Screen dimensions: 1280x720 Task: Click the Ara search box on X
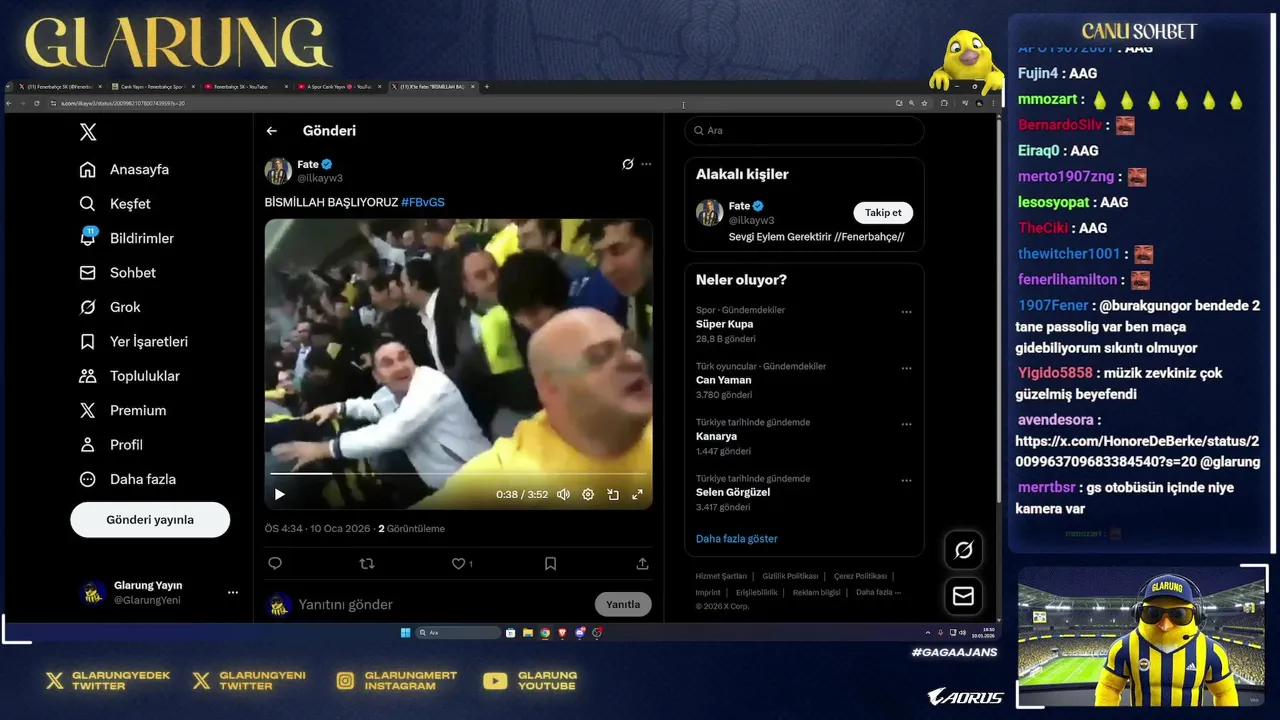pyautogui.click(x=804, y=131)
